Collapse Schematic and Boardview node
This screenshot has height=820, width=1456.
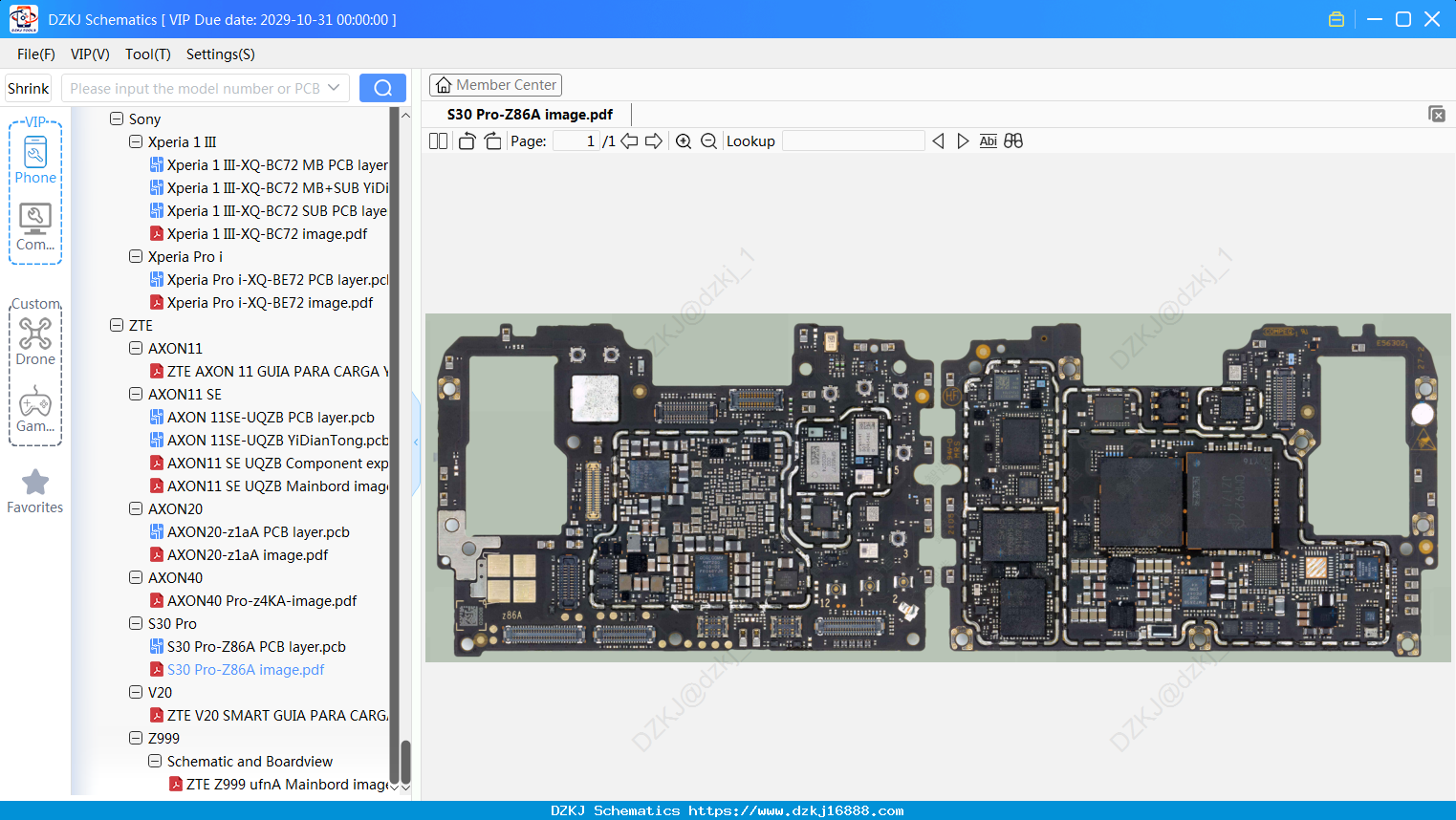click(155, 761)
